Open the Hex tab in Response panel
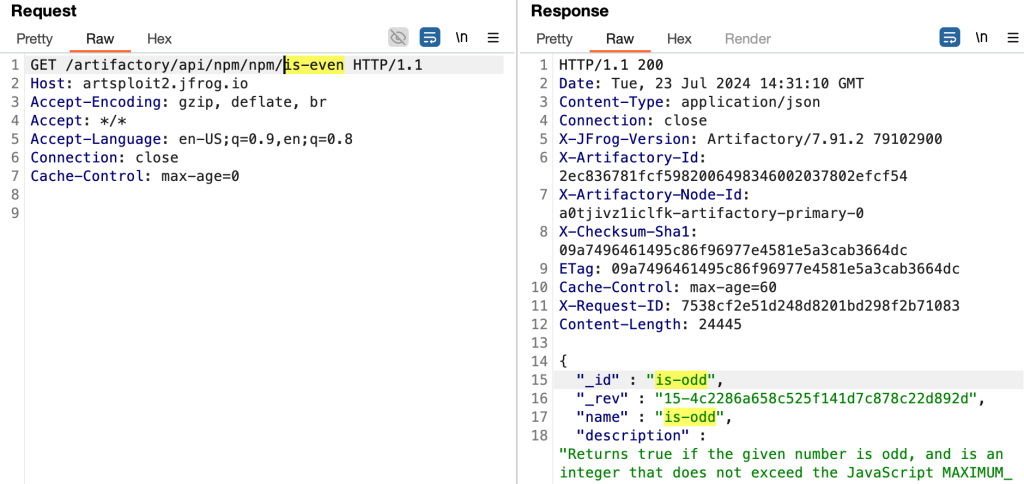Image resolution: width=1024 pixels, height=484 pixels. (x=679, y=39)
